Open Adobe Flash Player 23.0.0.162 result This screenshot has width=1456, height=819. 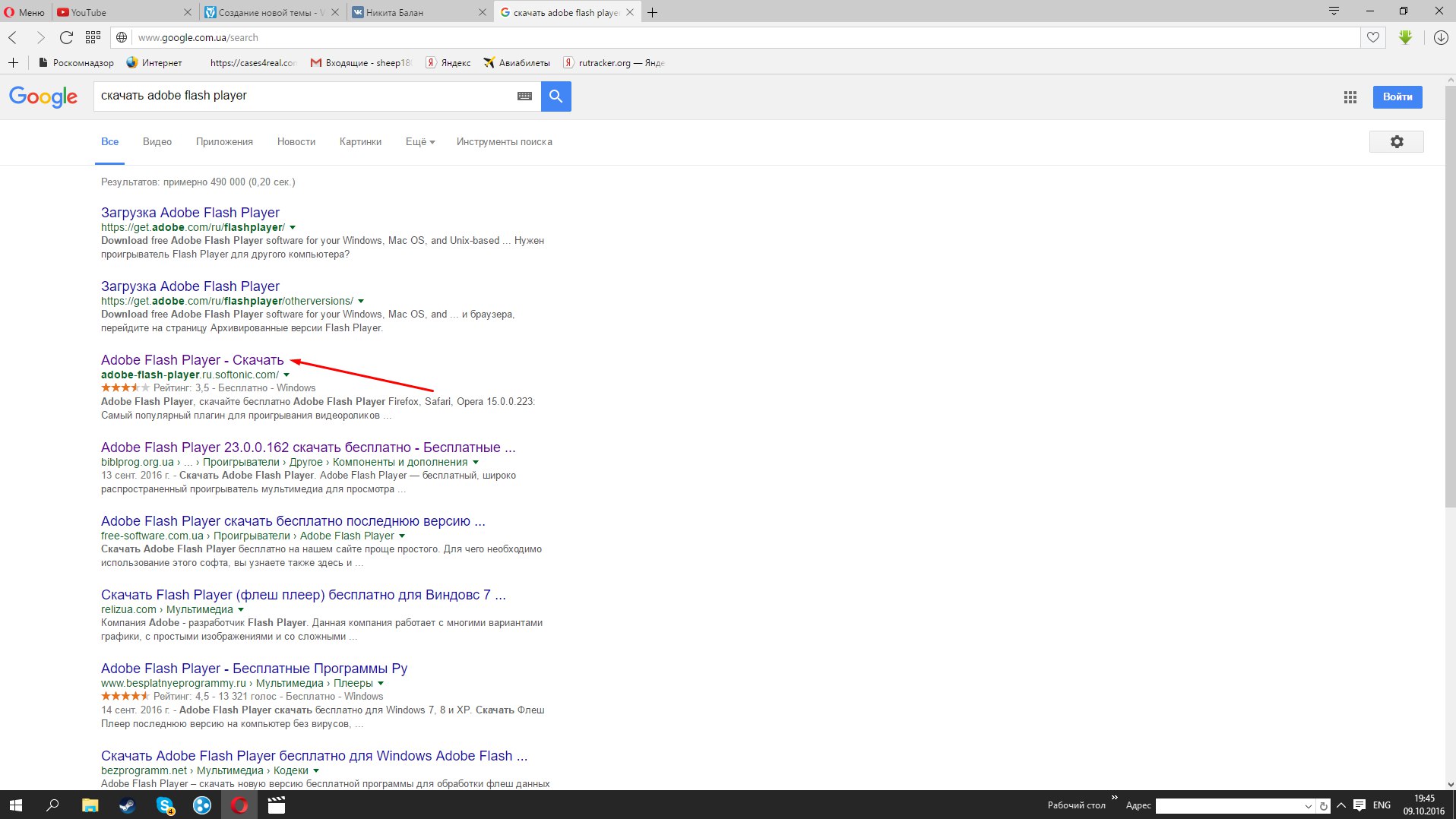[x=309, y=447]
